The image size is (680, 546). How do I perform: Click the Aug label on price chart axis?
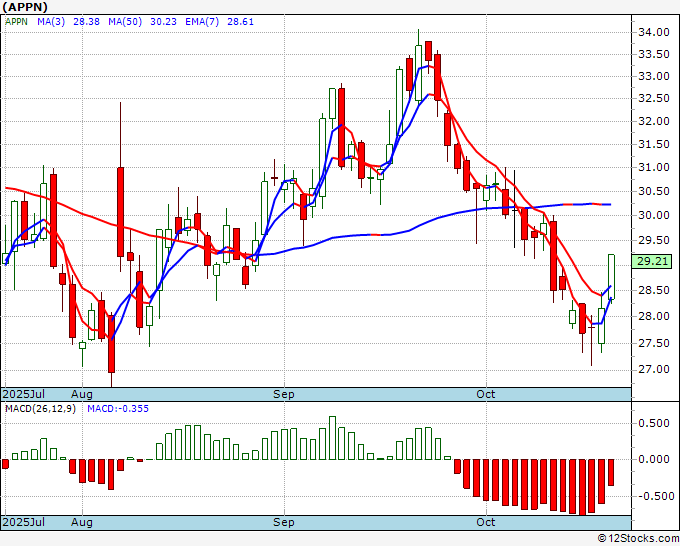82,394
